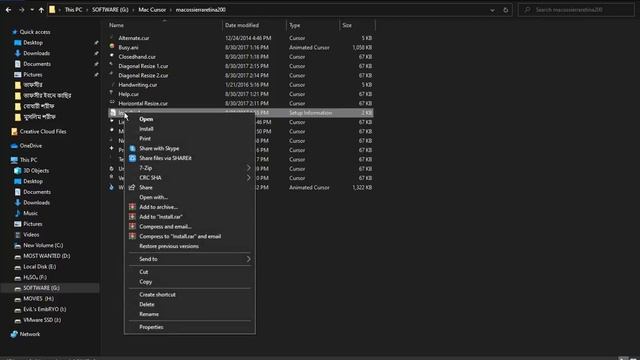
Task: Open Network in navigation pane
Action: 30,334
